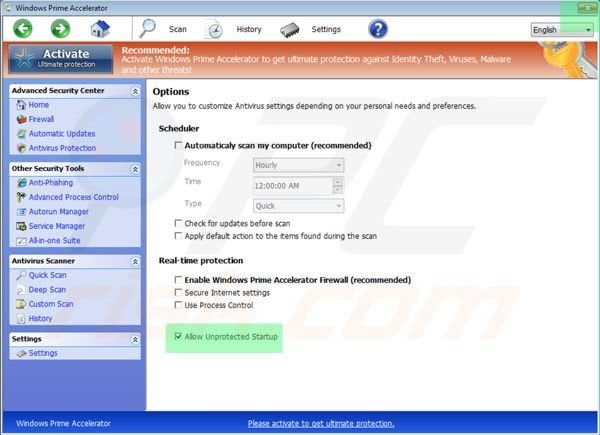This screenshot has height=435, width=600.
Task: Click the Deep Scan icon
Action: pos(21,290)
